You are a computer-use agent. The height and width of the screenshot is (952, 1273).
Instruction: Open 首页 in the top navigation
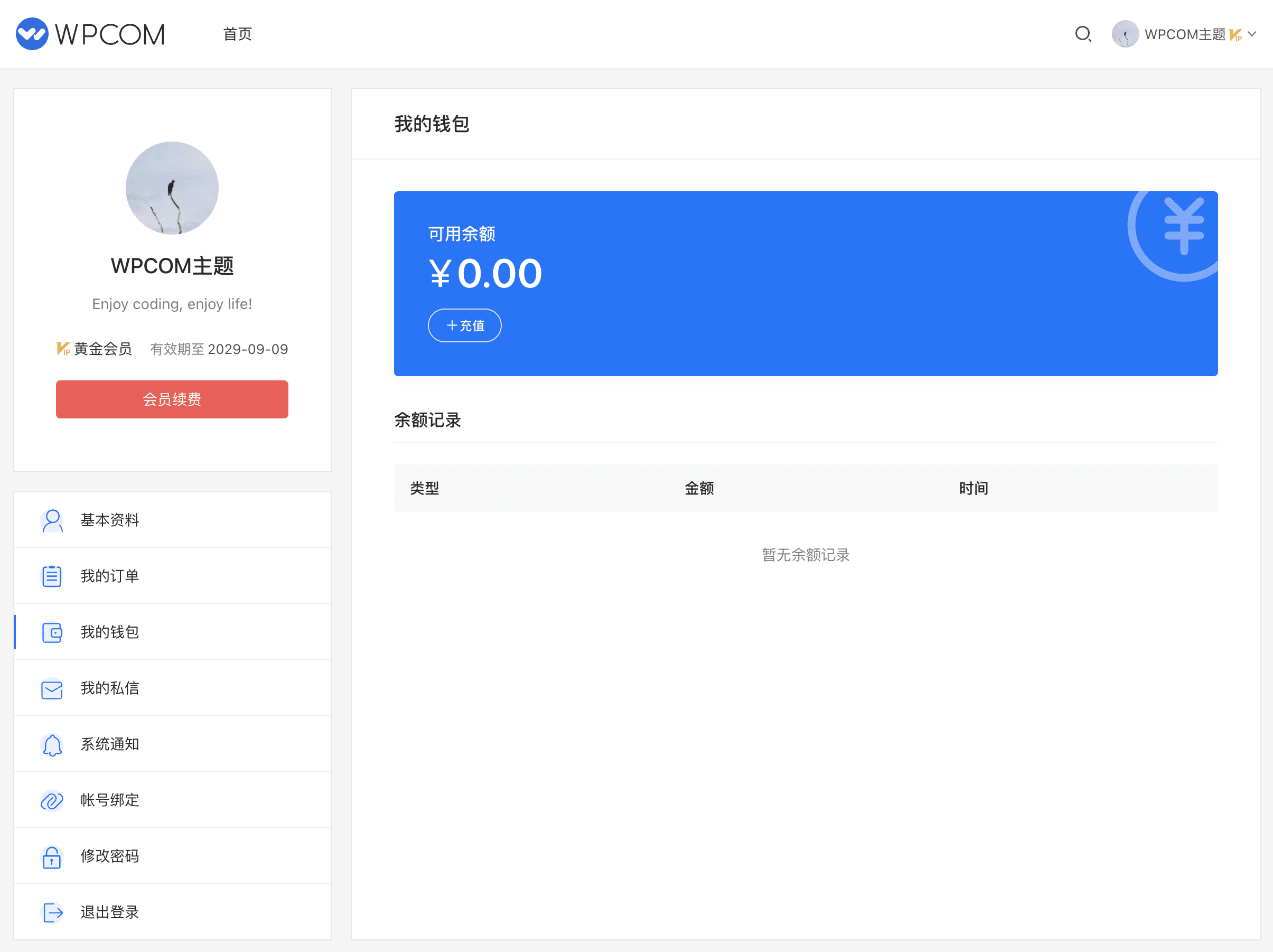(237, 34)
